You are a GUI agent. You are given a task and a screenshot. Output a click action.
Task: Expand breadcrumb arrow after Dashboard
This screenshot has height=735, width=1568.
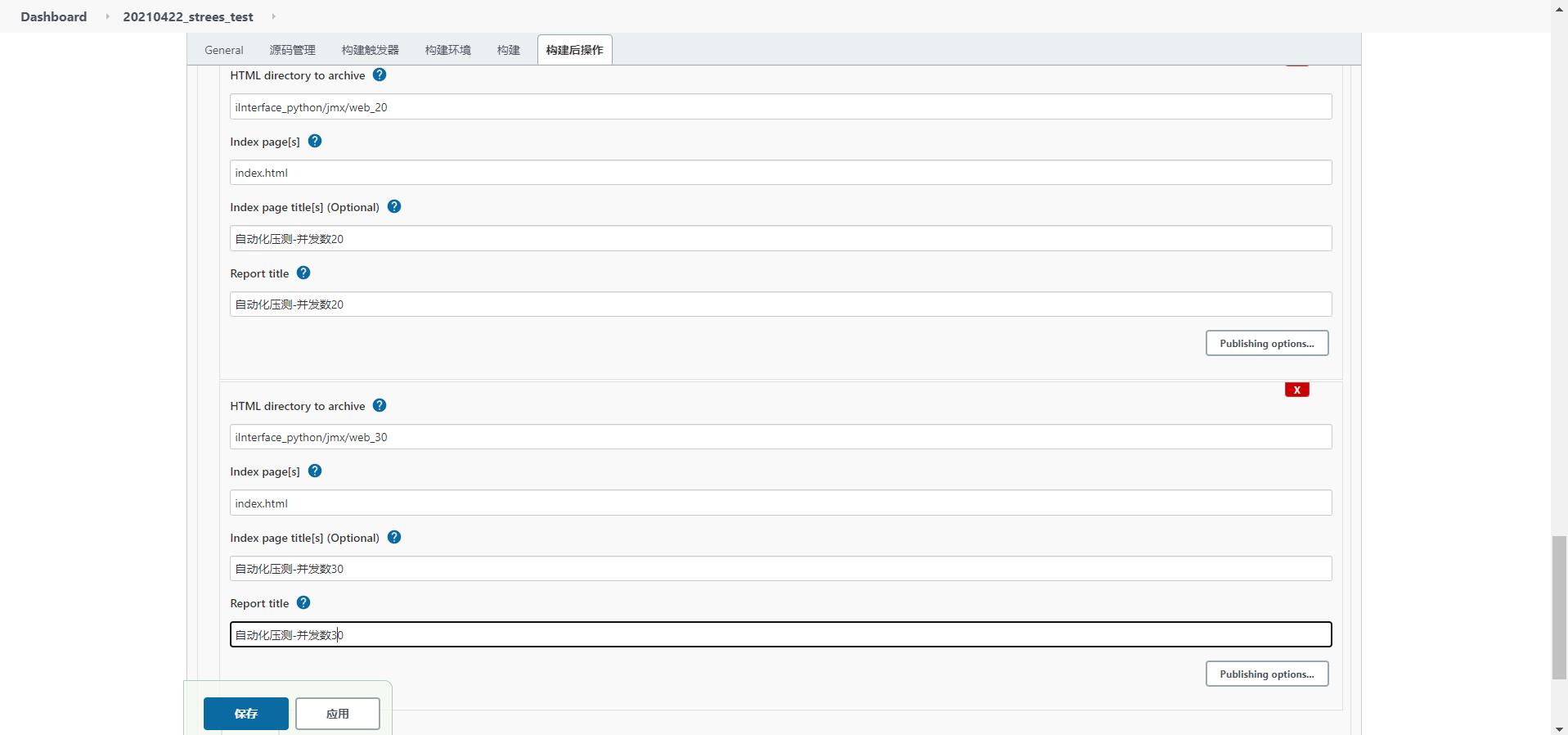107,16
